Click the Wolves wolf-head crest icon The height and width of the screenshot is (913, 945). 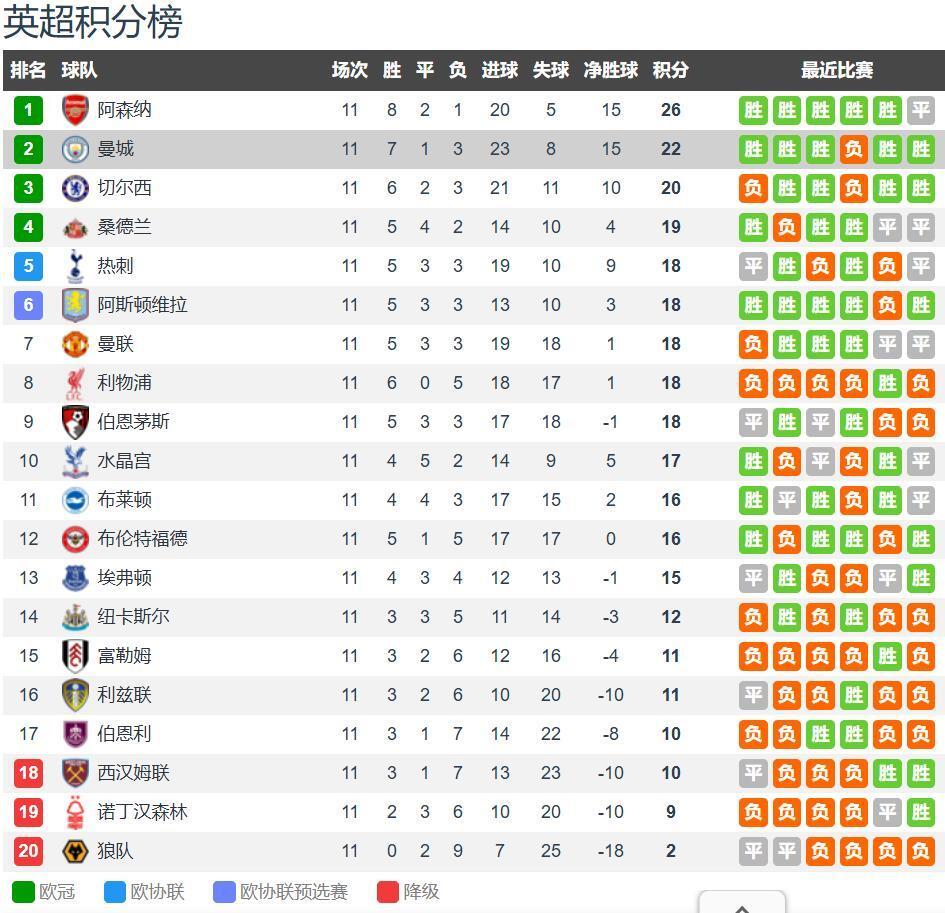75,851
